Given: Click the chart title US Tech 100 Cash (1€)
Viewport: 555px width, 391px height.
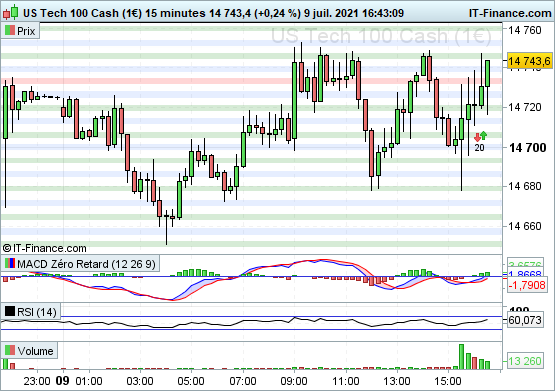Looking at the screenshot, I should click(x=82, y=13).
